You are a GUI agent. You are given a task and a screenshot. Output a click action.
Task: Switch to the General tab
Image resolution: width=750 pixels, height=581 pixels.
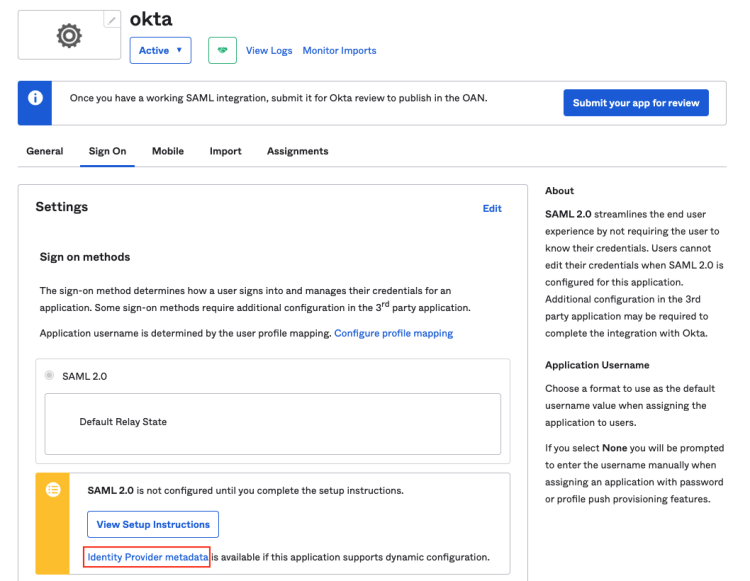click(44, 151)
